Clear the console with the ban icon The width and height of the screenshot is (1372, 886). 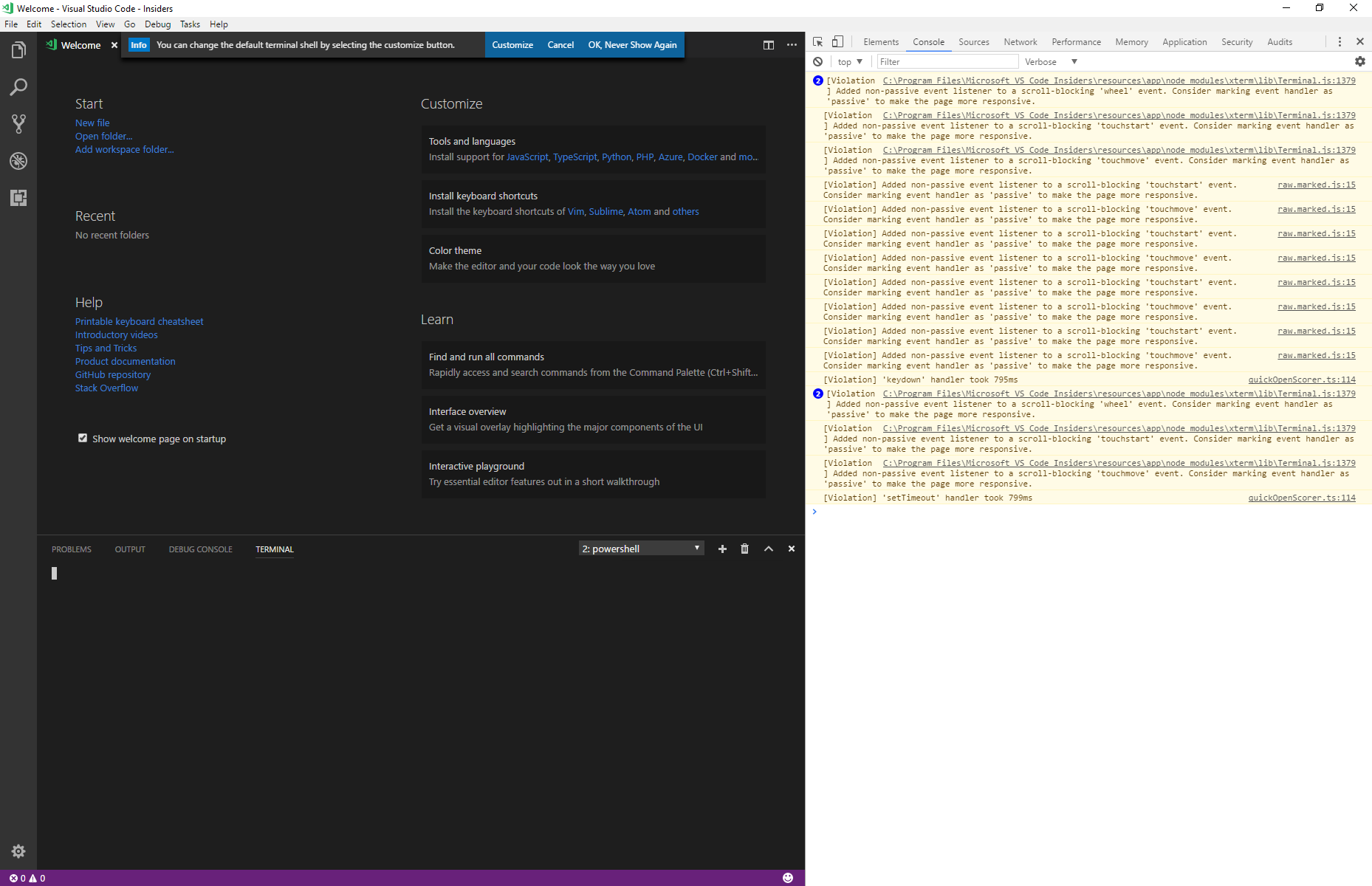click(817, 61)
